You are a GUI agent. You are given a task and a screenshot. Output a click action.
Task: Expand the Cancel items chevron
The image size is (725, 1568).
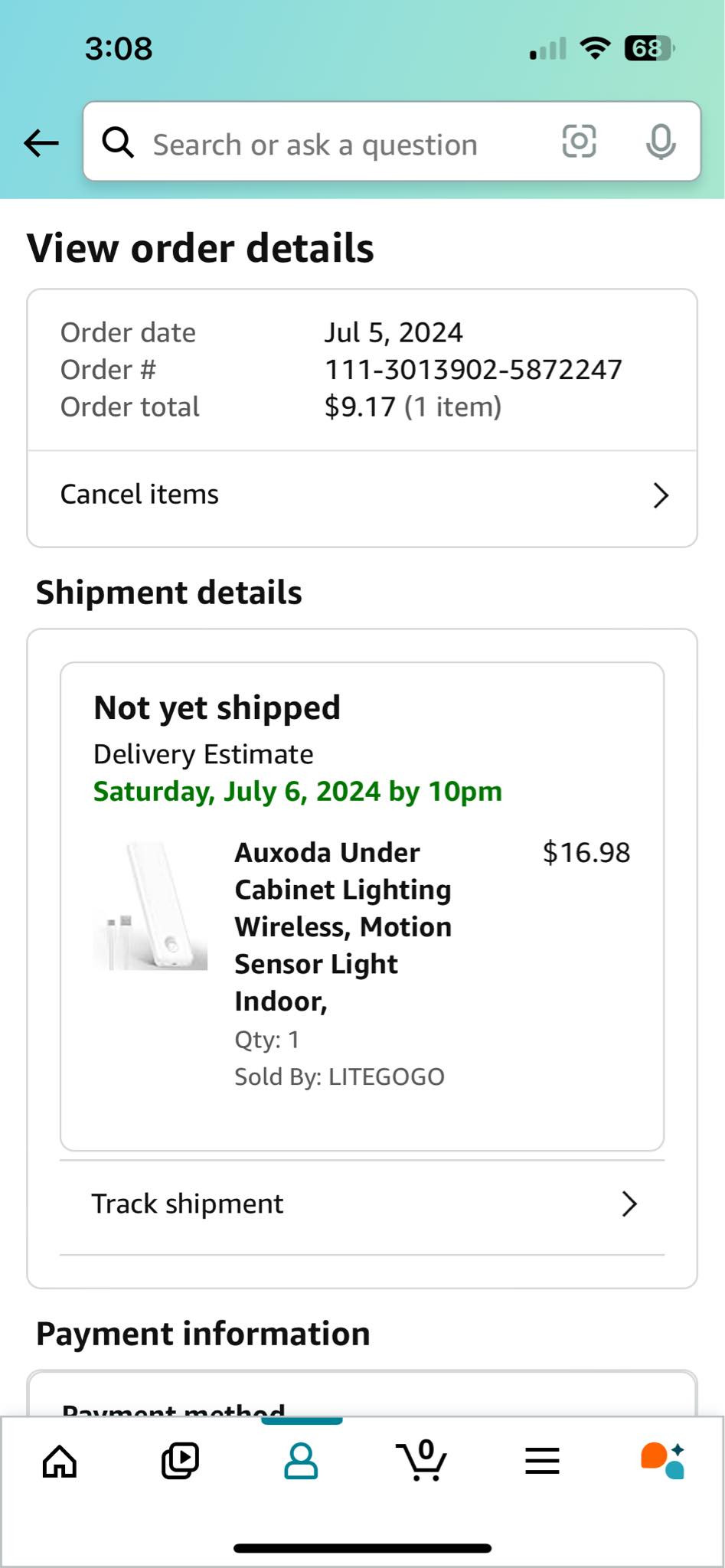661,495
